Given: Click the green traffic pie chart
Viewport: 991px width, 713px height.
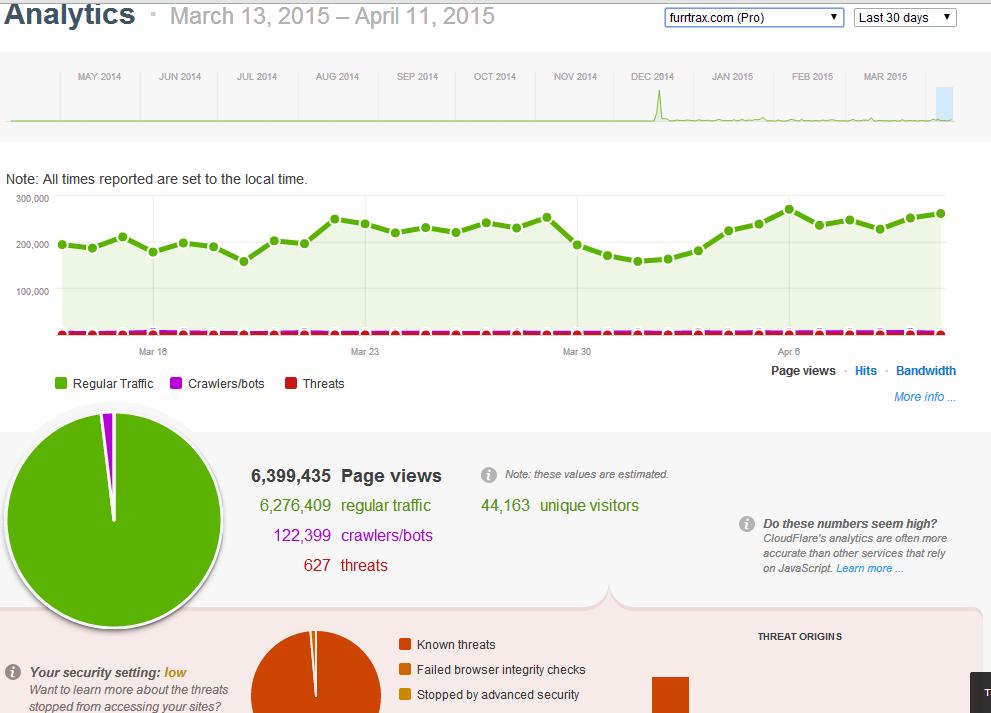Looking at the screenshot, I should (x=113, y=520).
